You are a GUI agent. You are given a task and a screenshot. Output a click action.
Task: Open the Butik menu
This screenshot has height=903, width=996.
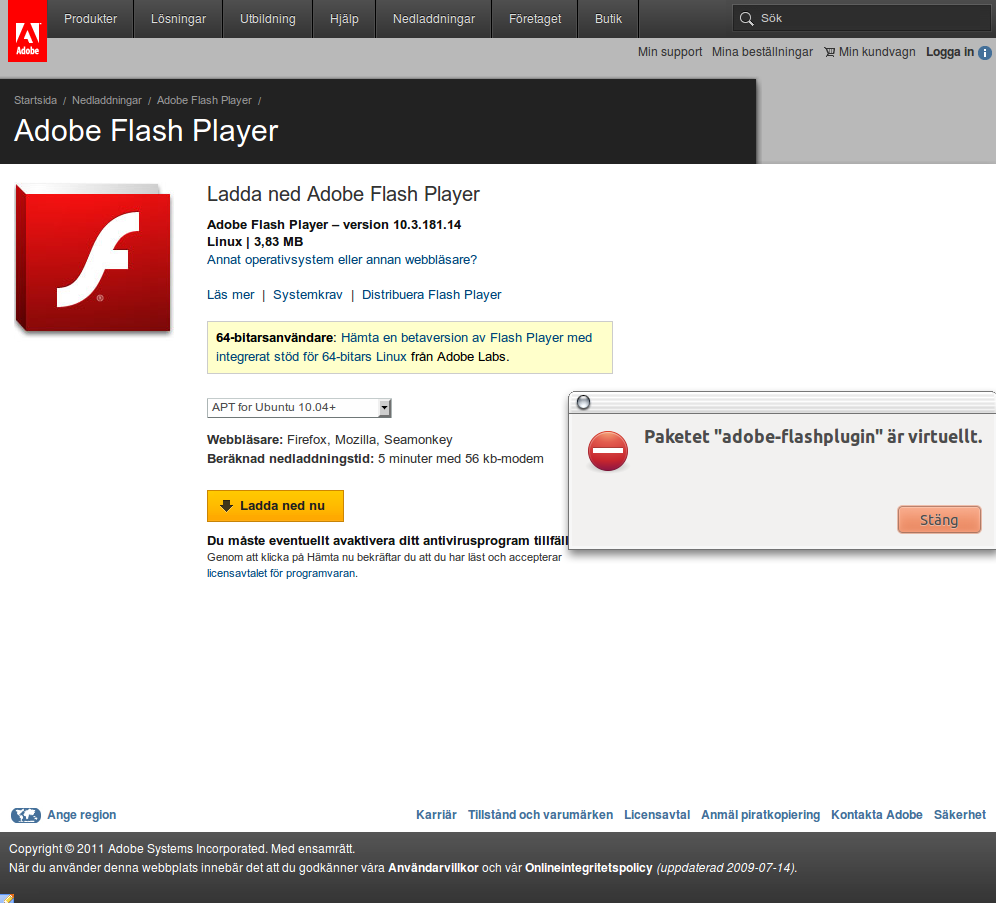(x=609, y=19)
